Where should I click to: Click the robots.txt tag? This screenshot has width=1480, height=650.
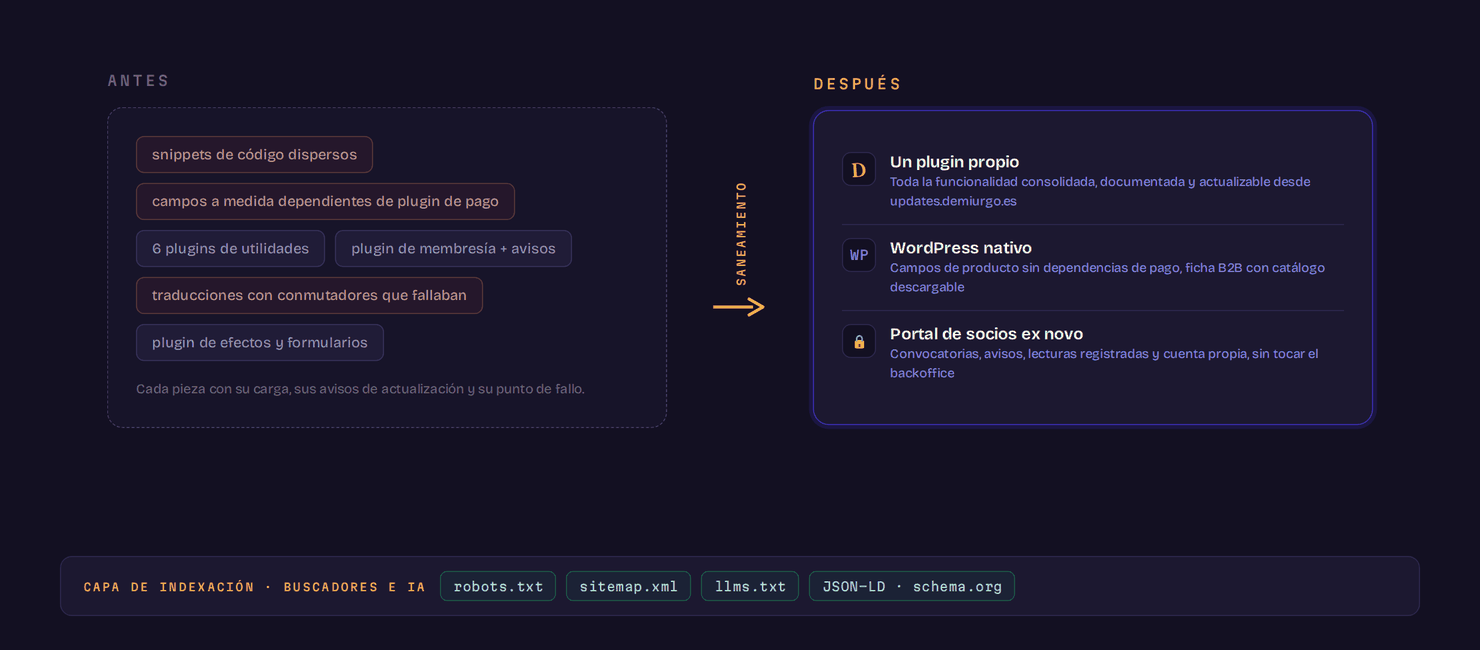pyautogui.click(x=498, y=586)
